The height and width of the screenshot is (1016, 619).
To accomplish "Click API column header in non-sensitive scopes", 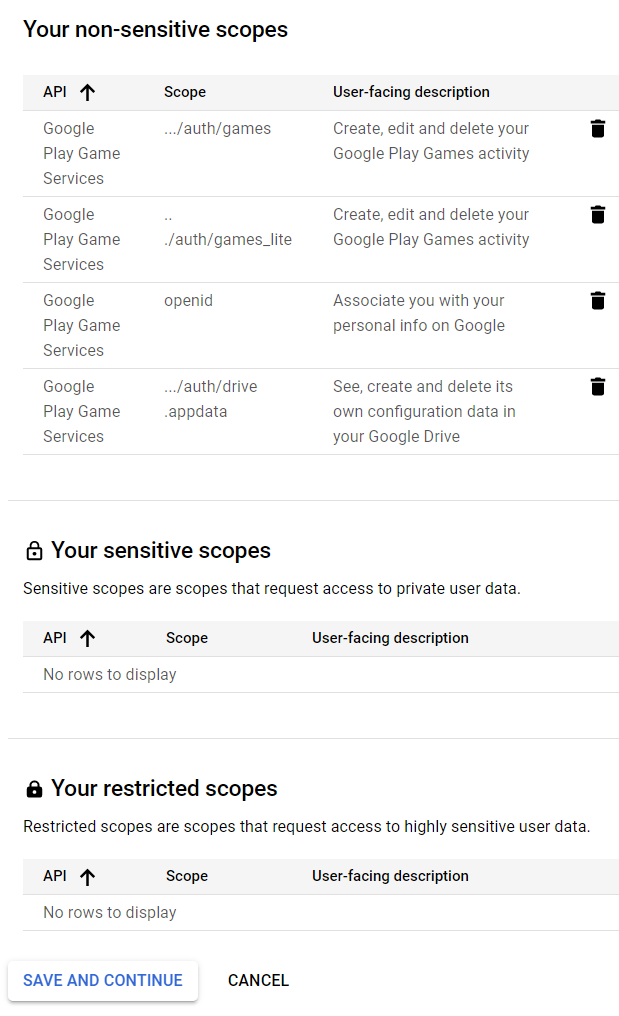I will (55, 92).
